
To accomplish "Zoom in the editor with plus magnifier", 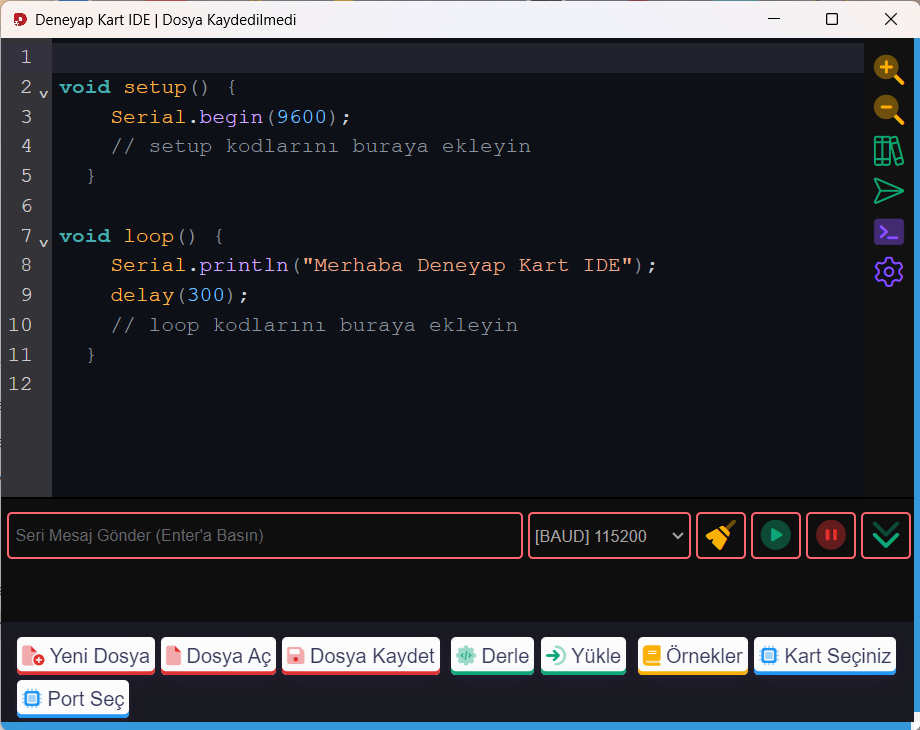I will [888, 70].
